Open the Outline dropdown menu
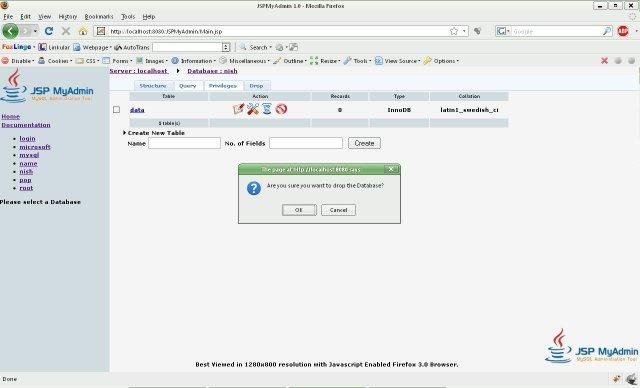Viewport: 640px width, 388px height. click(x=290, y=61)
